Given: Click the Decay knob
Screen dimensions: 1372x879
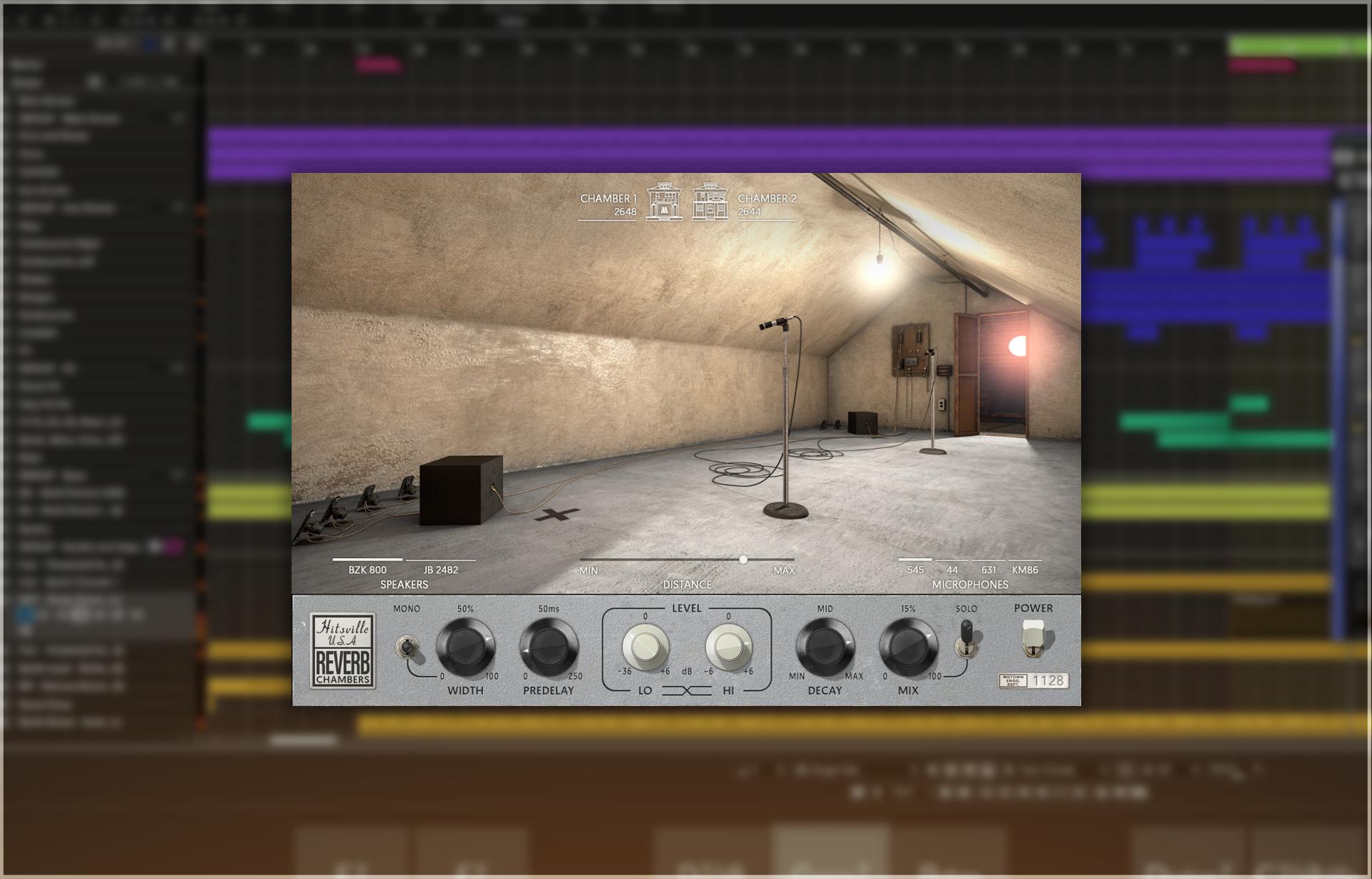Looking at the screenshot, I should [825, 647].
